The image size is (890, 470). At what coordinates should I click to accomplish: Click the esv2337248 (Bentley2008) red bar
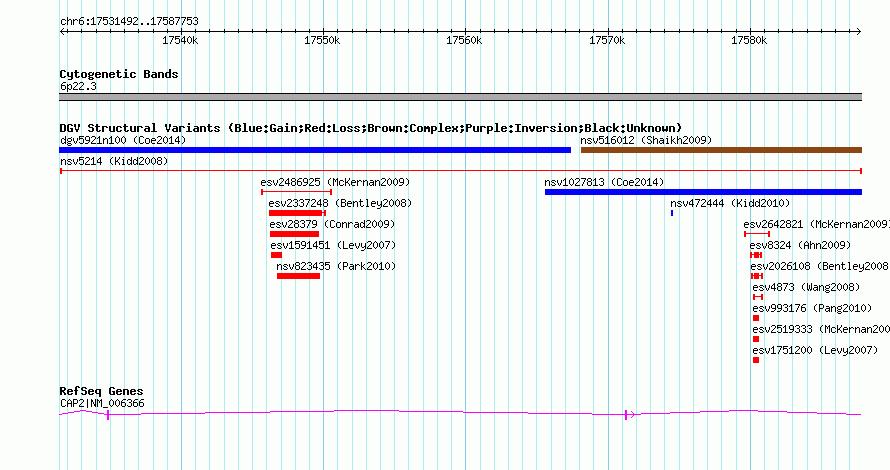pos(297,213)
